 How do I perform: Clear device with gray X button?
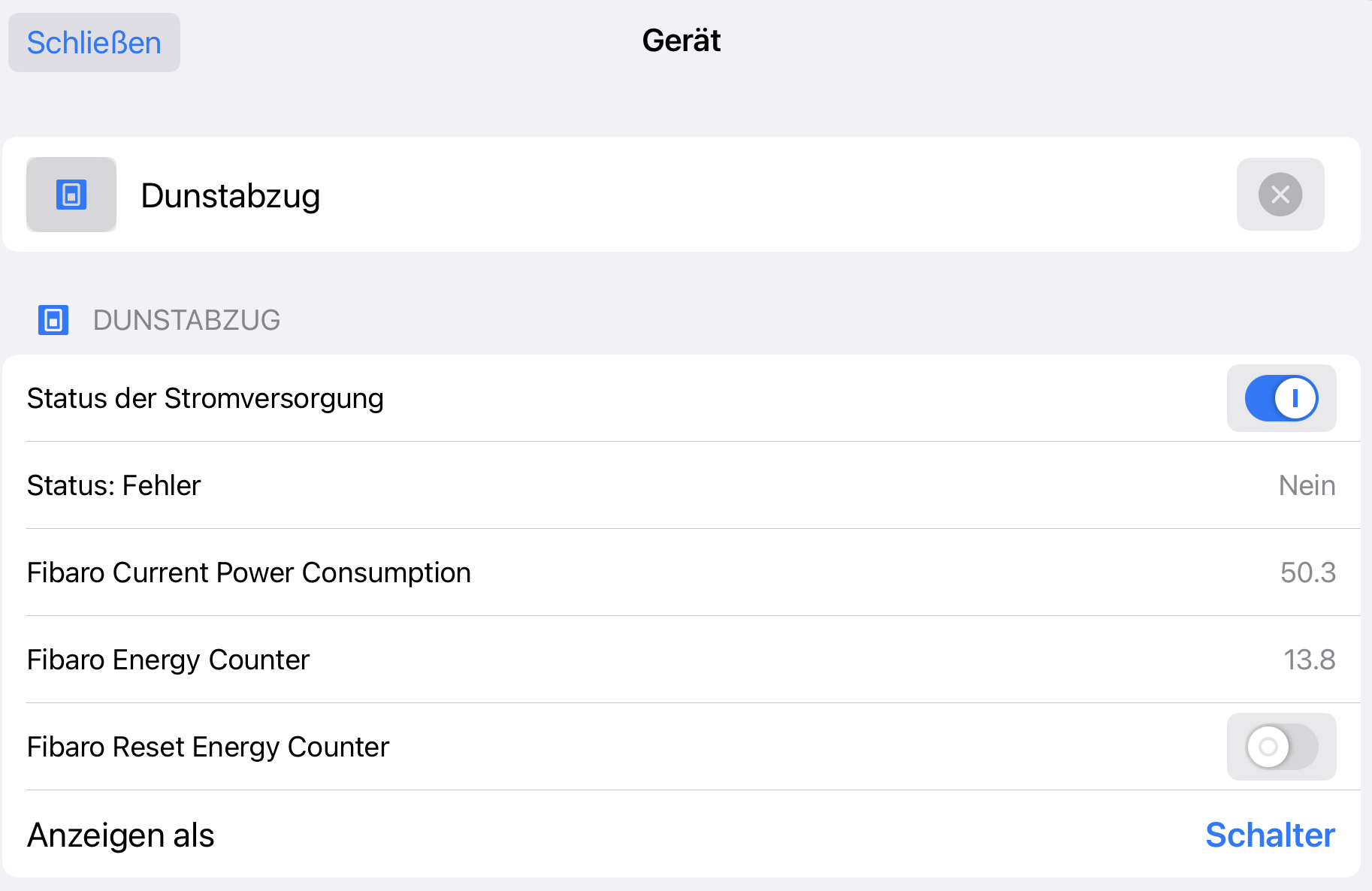(x=1280, y=195)
